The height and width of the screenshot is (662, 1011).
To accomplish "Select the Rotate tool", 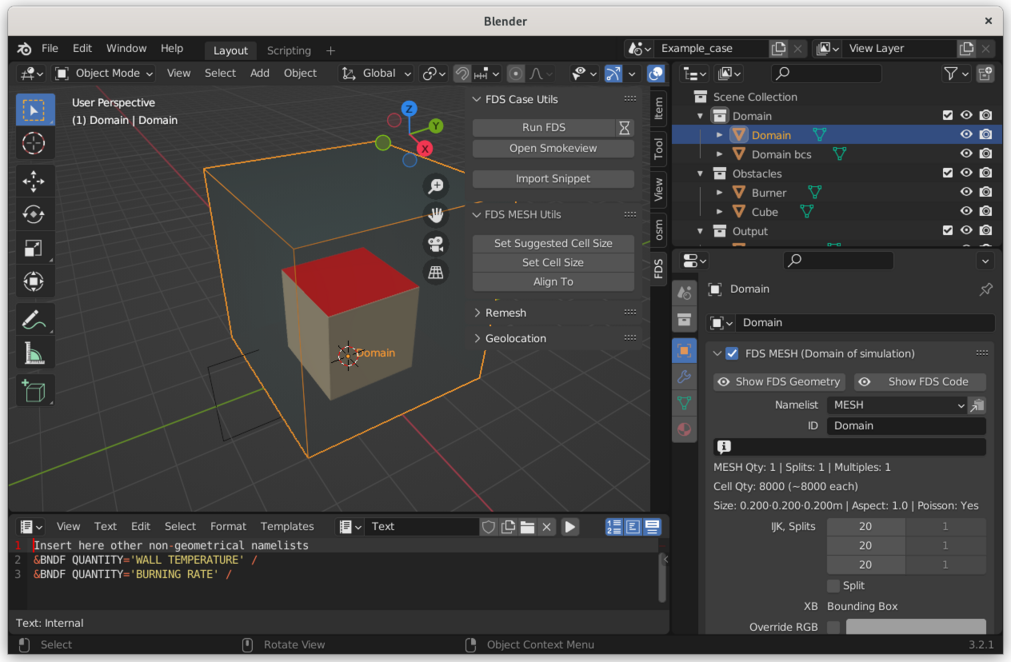I will pos(34,214).
